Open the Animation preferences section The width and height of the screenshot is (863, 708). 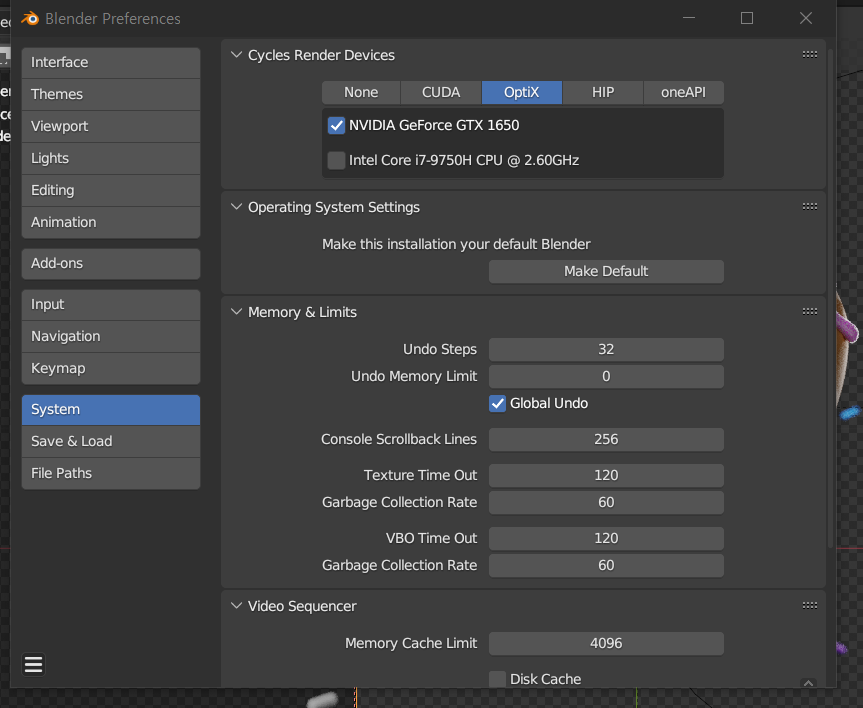[x=111, y=222]
